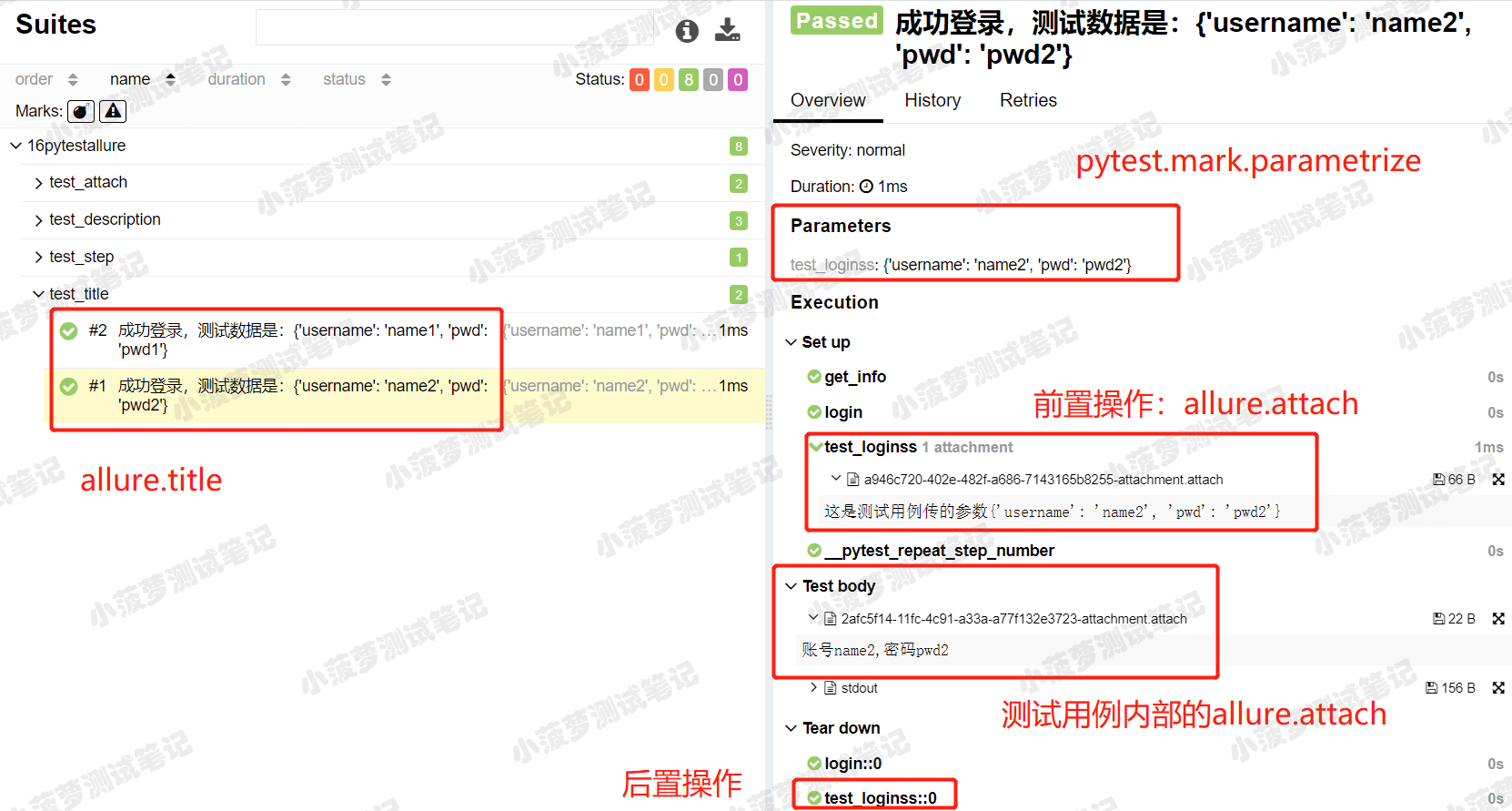Toggle the purple unknown status filter
The image size is (1512, 811).
738,80
